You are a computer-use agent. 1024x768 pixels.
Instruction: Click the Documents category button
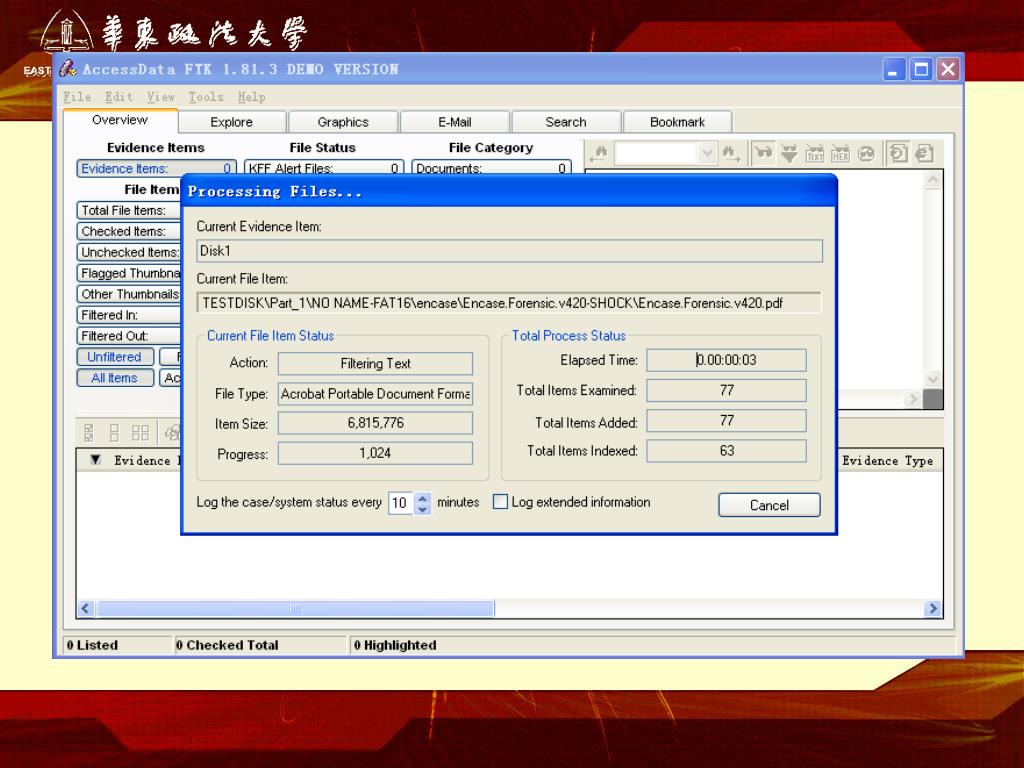click(x=492, y=168)
